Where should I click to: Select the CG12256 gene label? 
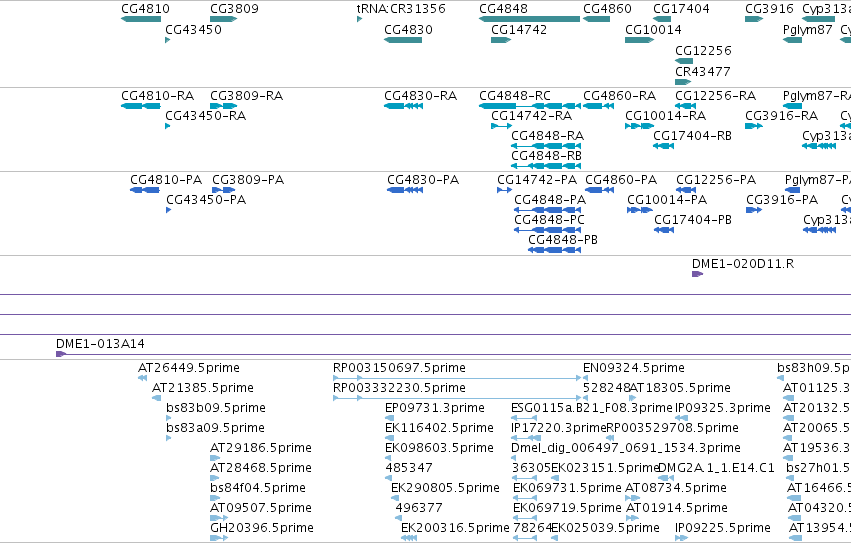(x=703, y=50)
